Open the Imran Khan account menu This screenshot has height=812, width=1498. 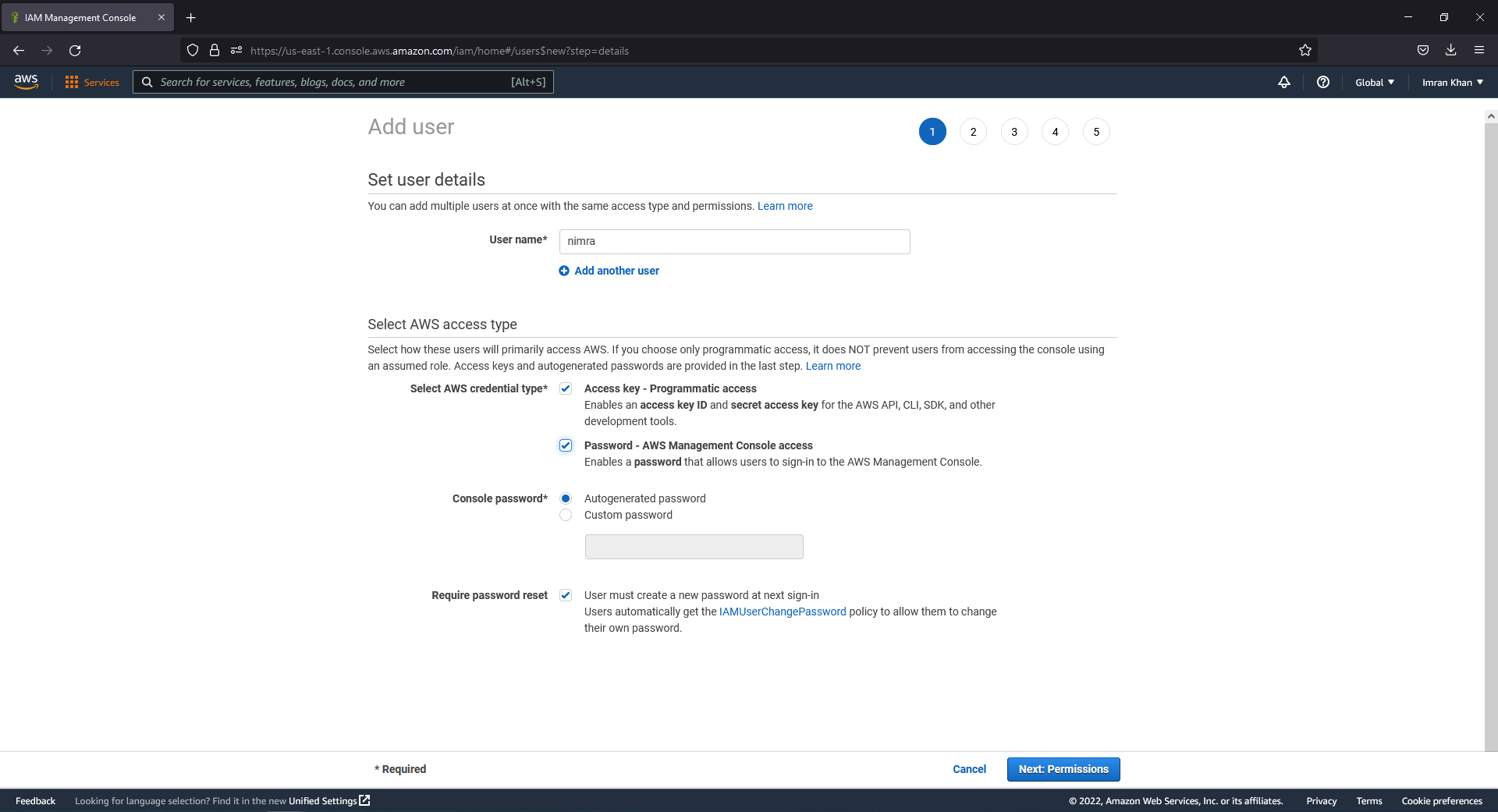pyautogui.click(x=1450, y=82)
